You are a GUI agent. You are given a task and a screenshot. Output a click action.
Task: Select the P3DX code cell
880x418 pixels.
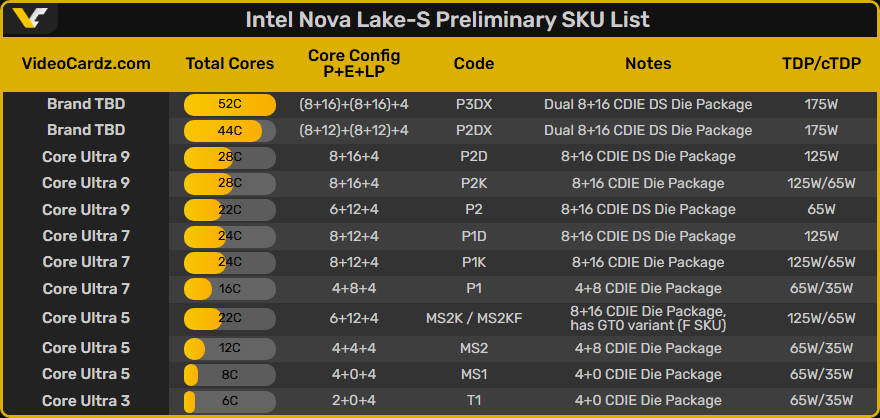pos(474,104)
